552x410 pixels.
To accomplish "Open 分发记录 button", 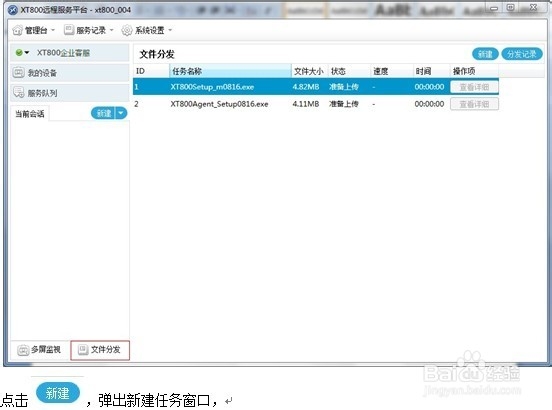I will 522,54.
